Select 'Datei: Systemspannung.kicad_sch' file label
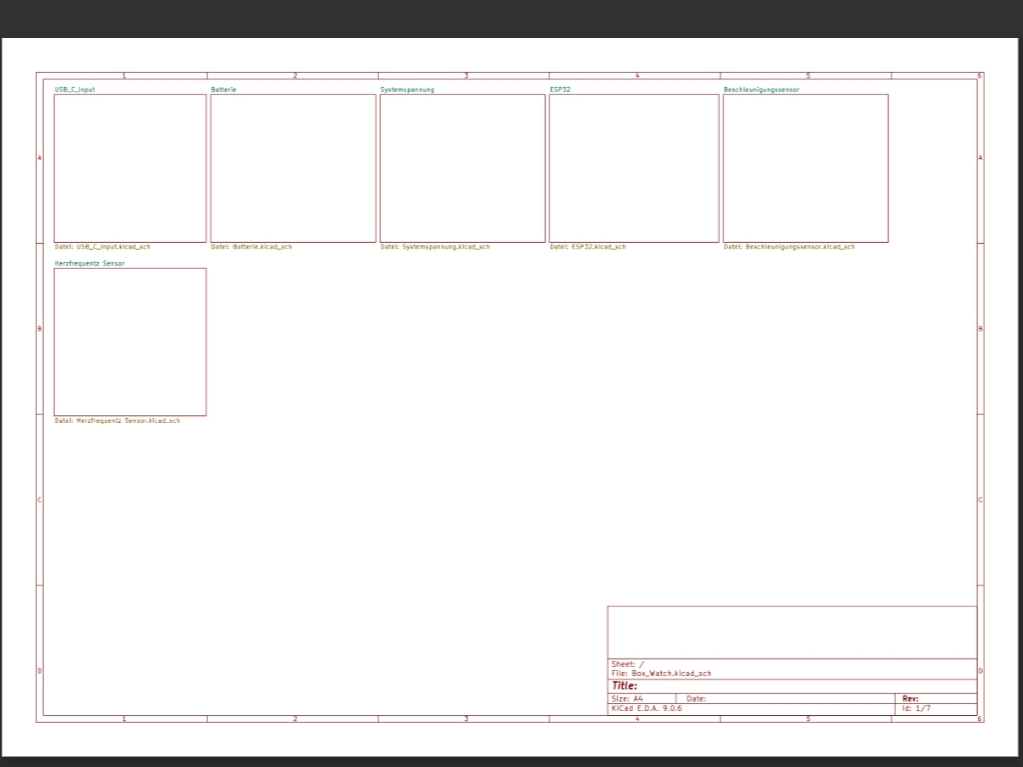This screenshot has width=1023, height=767. (x=435, y=246)
